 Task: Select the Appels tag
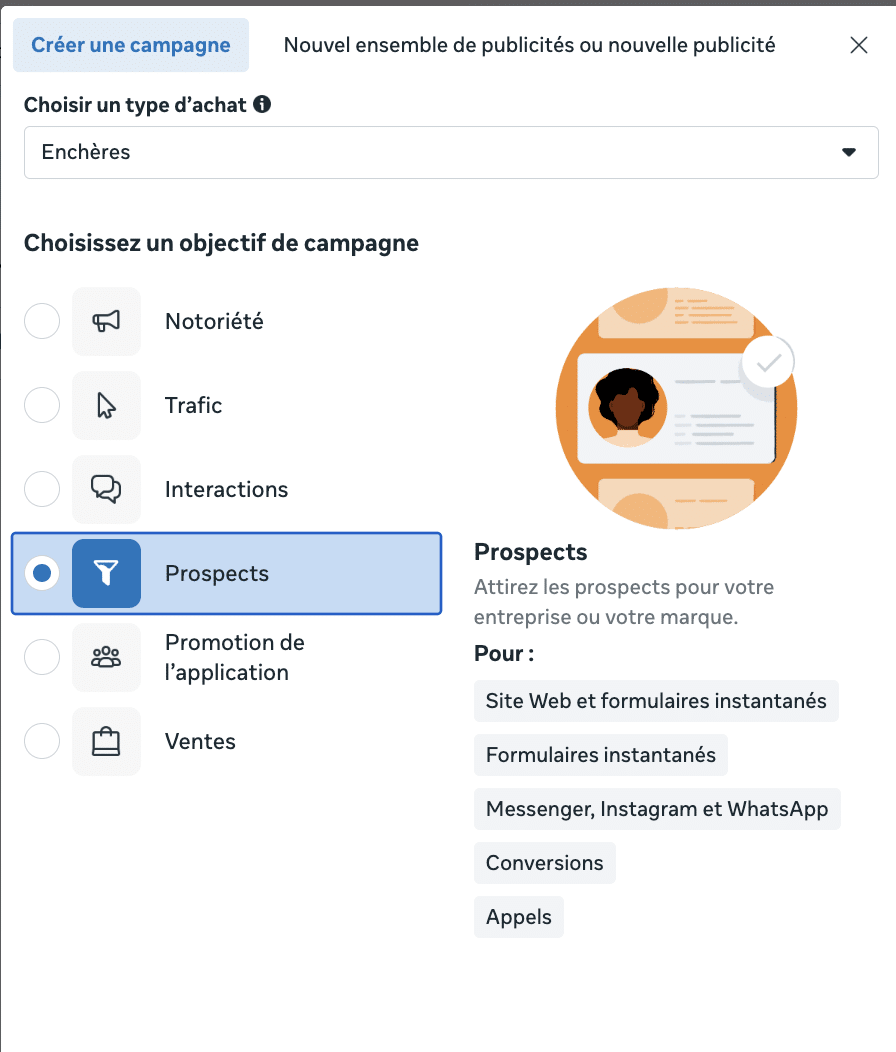[x=518, y=916]
